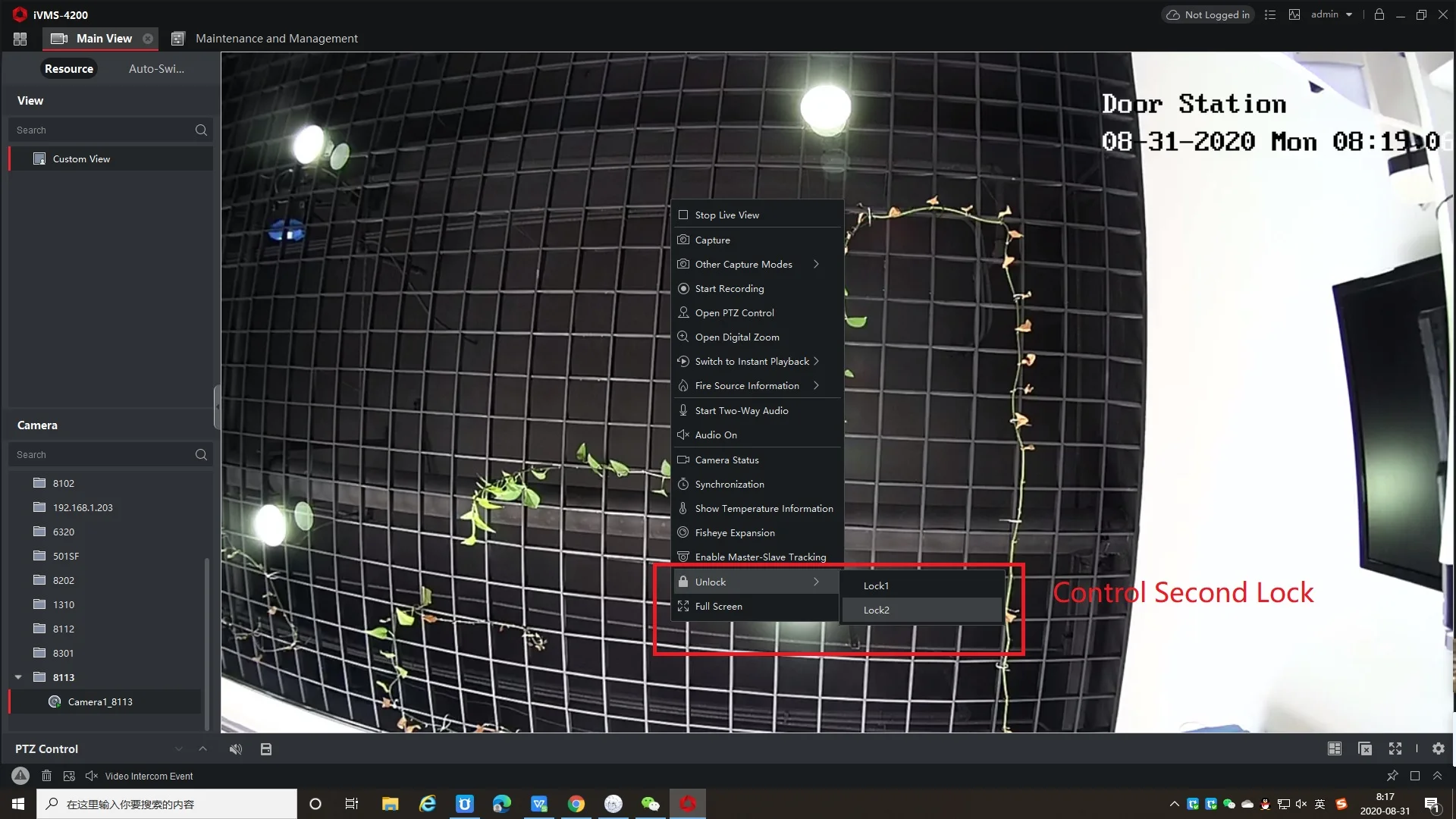Select Camera1_8113 in camera list
This screenshot has height=819, width=1456.
pyautogui.click(x=106, y=702)
